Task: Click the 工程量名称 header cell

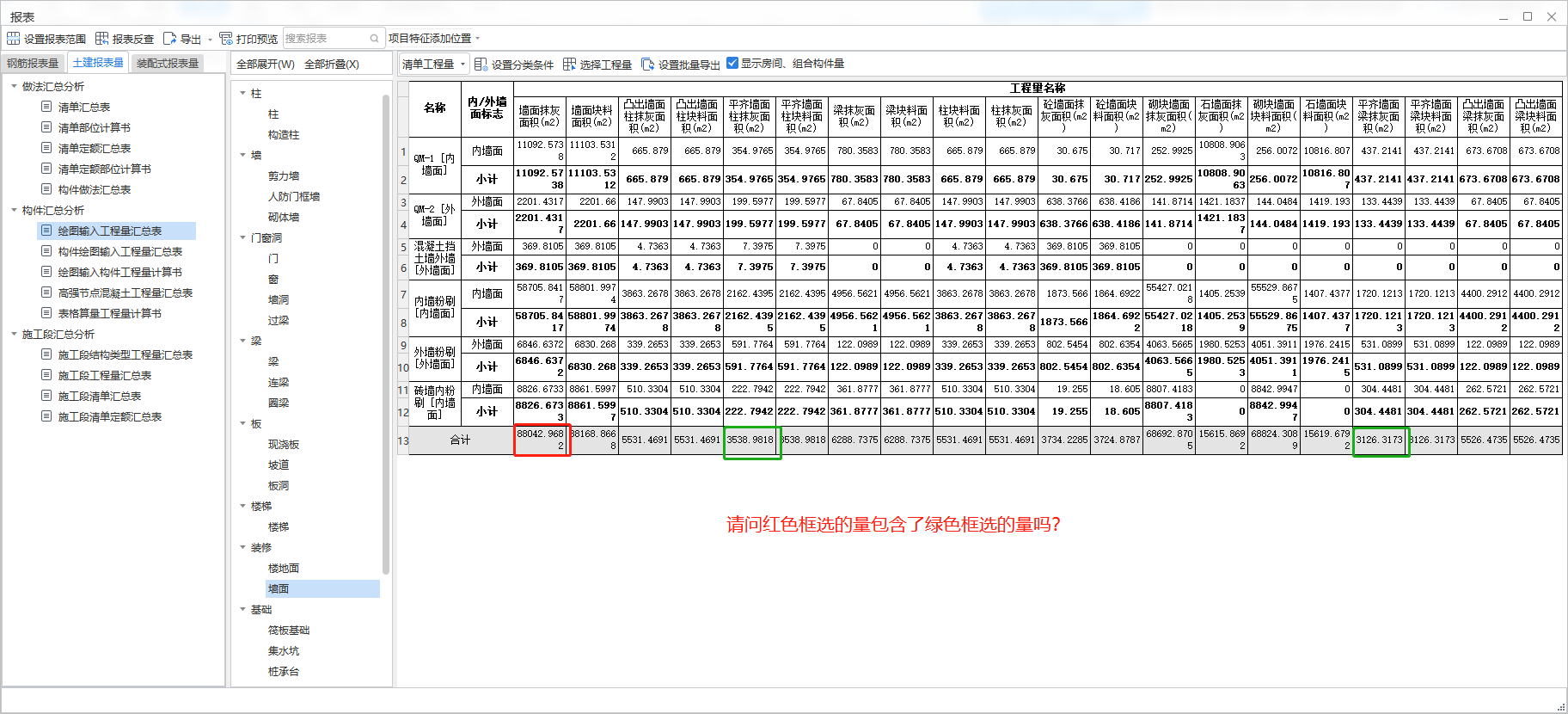Action: (x=1038, y=88)
